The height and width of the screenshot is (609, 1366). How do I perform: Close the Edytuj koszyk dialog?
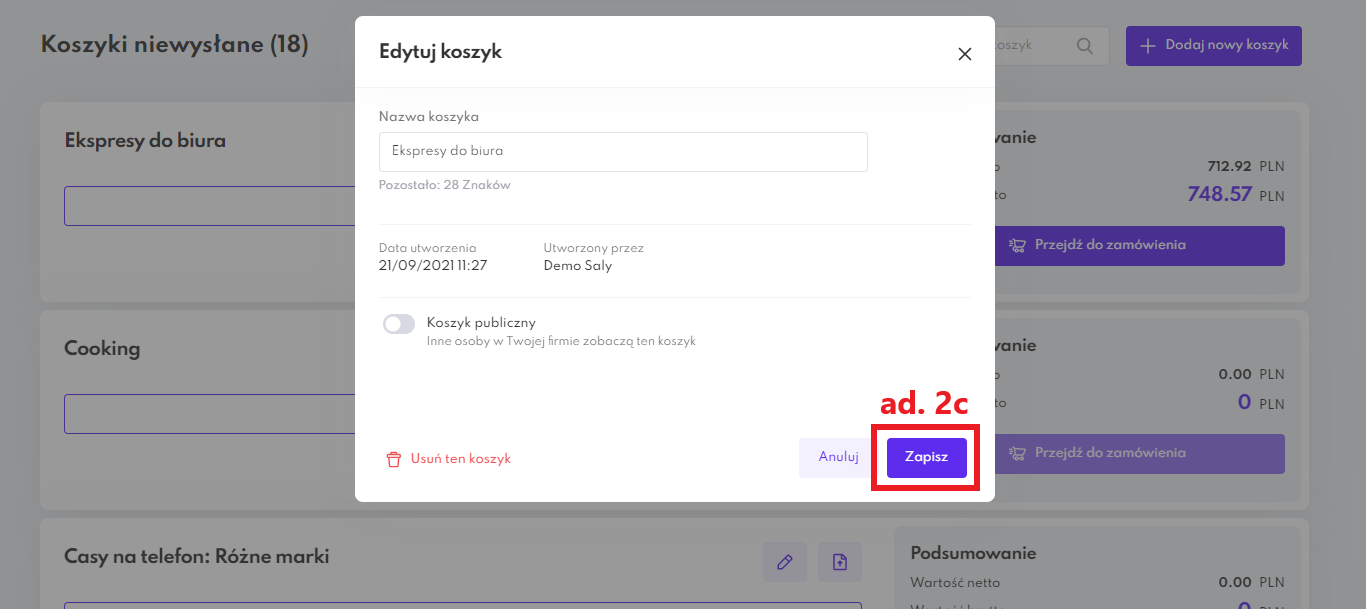click(965, 54)
